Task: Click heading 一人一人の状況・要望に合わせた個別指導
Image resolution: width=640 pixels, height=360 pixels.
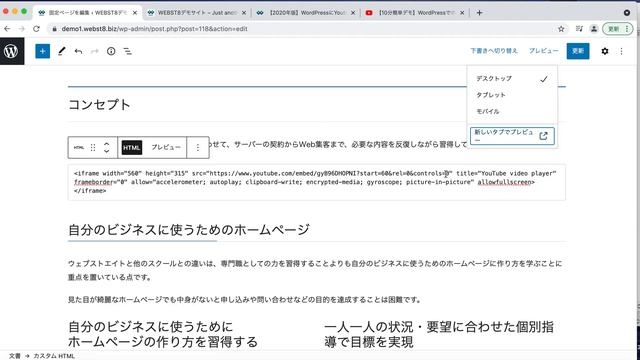Action: [x=439, y=334]
